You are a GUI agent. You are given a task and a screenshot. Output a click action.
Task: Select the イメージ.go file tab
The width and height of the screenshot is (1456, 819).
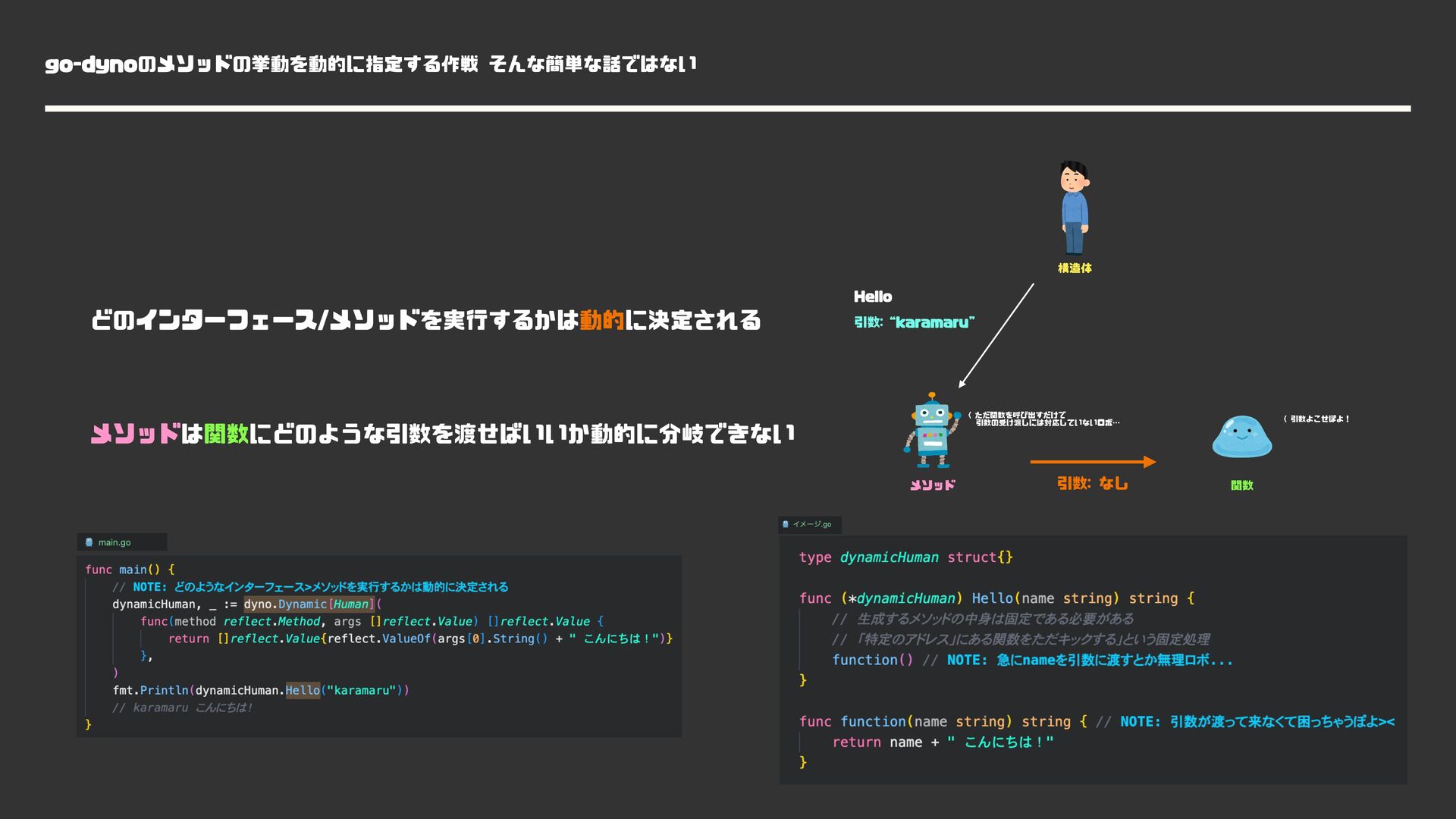811,524
